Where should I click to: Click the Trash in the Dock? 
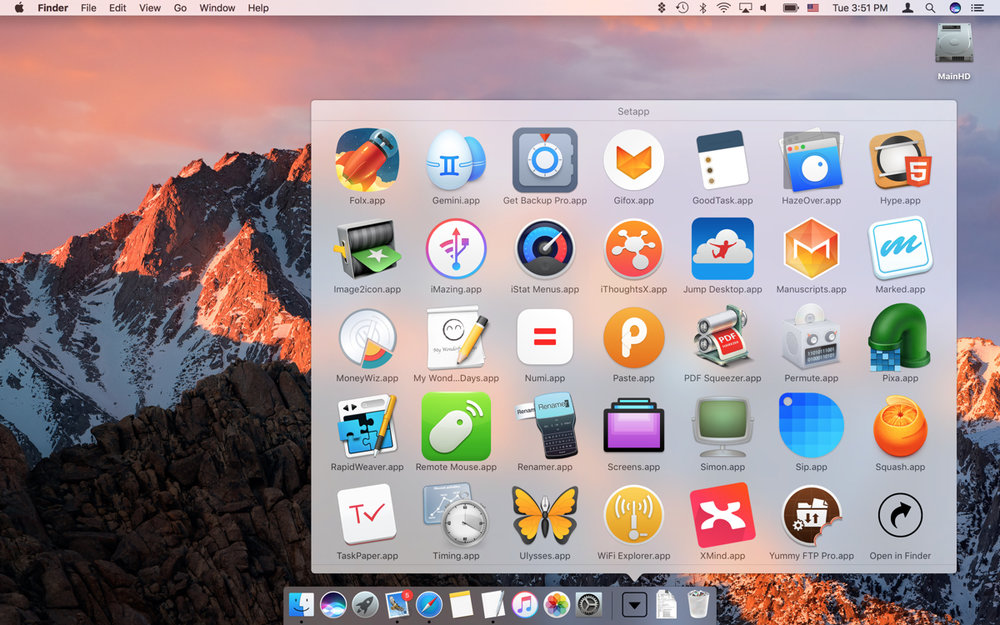(699, 604)
